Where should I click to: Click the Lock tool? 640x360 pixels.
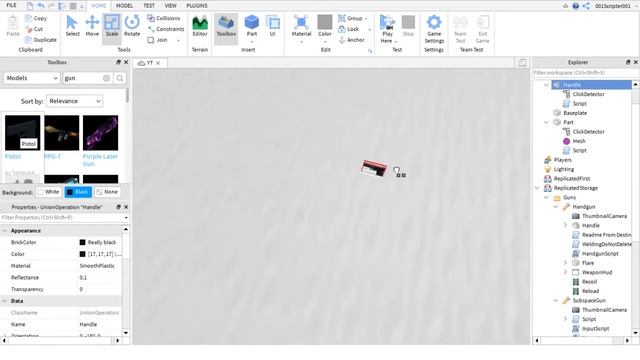(x=349, y=29)
